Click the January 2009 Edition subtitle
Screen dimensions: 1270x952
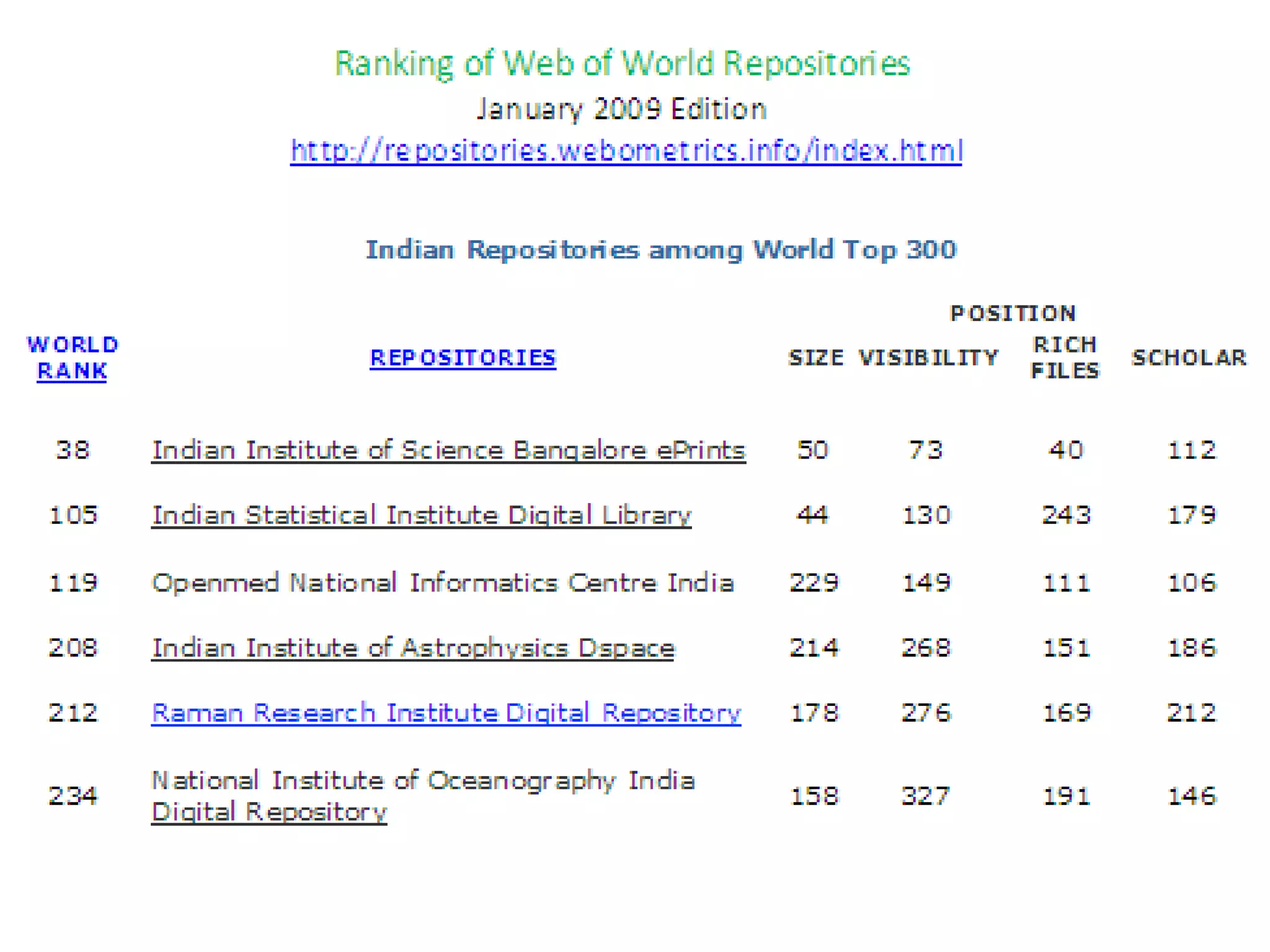(x=621, y=109)
